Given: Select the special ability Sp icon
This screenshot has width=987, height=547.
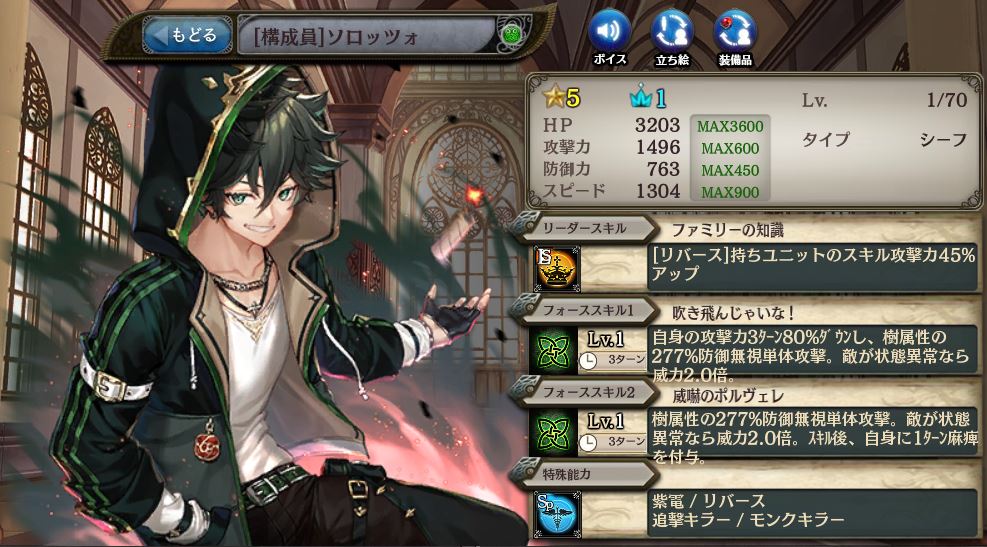Looking at the screenshot, I should [x=556, y=514].
